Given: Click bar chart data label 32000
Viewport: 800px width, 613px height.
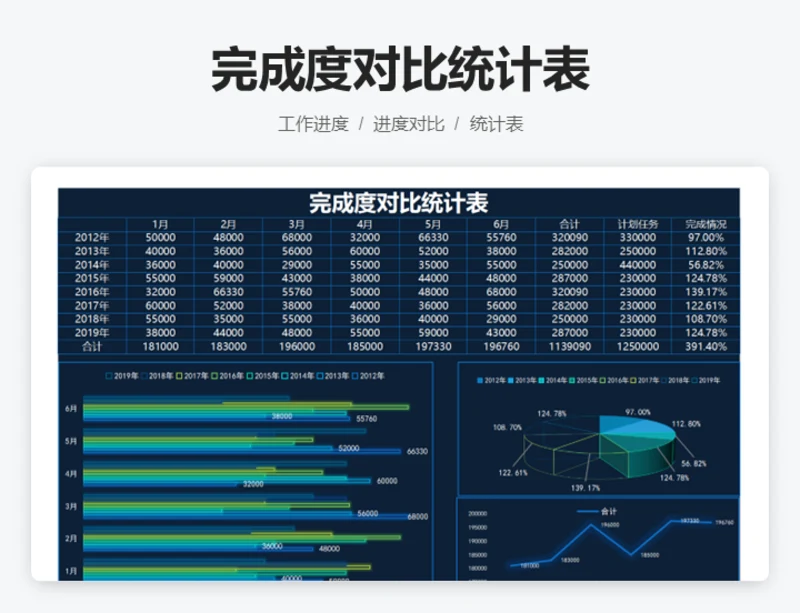Looking at the screenshot, I should [x=253, y=484].
